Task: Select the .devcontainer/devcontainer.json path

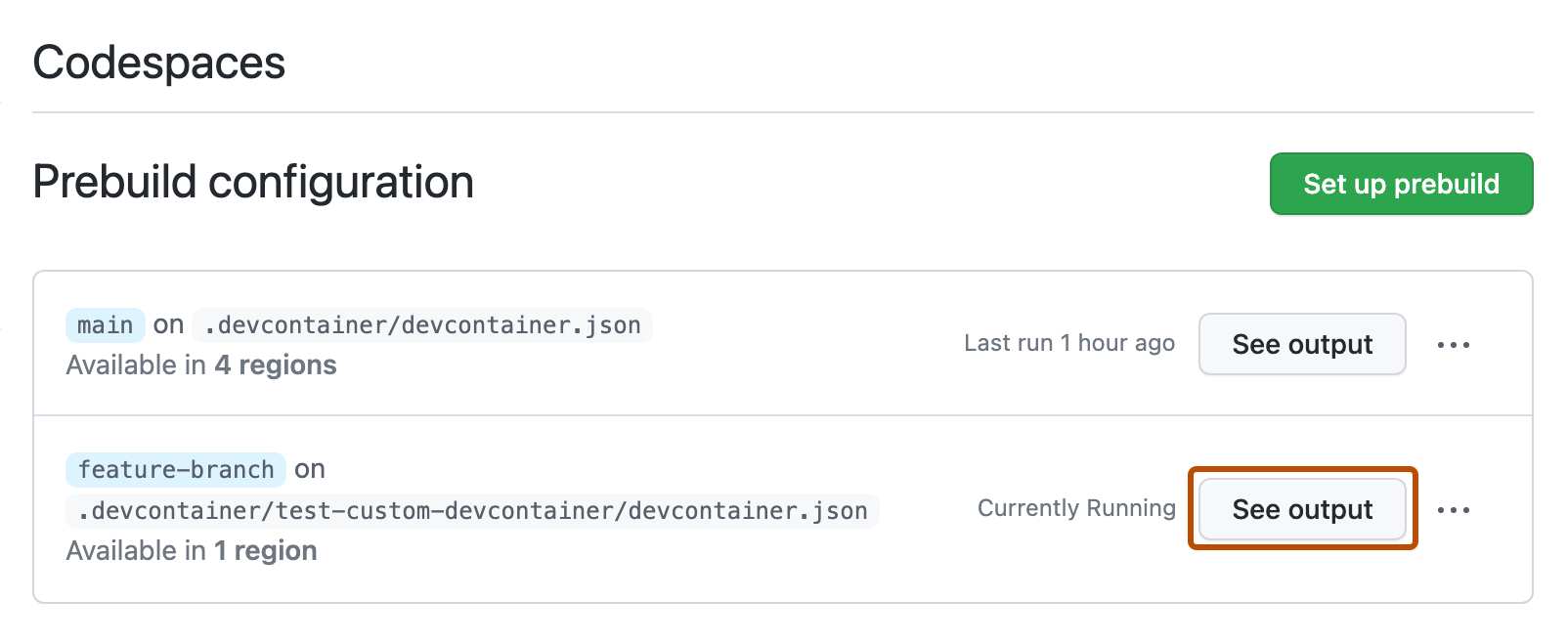Action: pyautogui.click(x=422, y=324)
